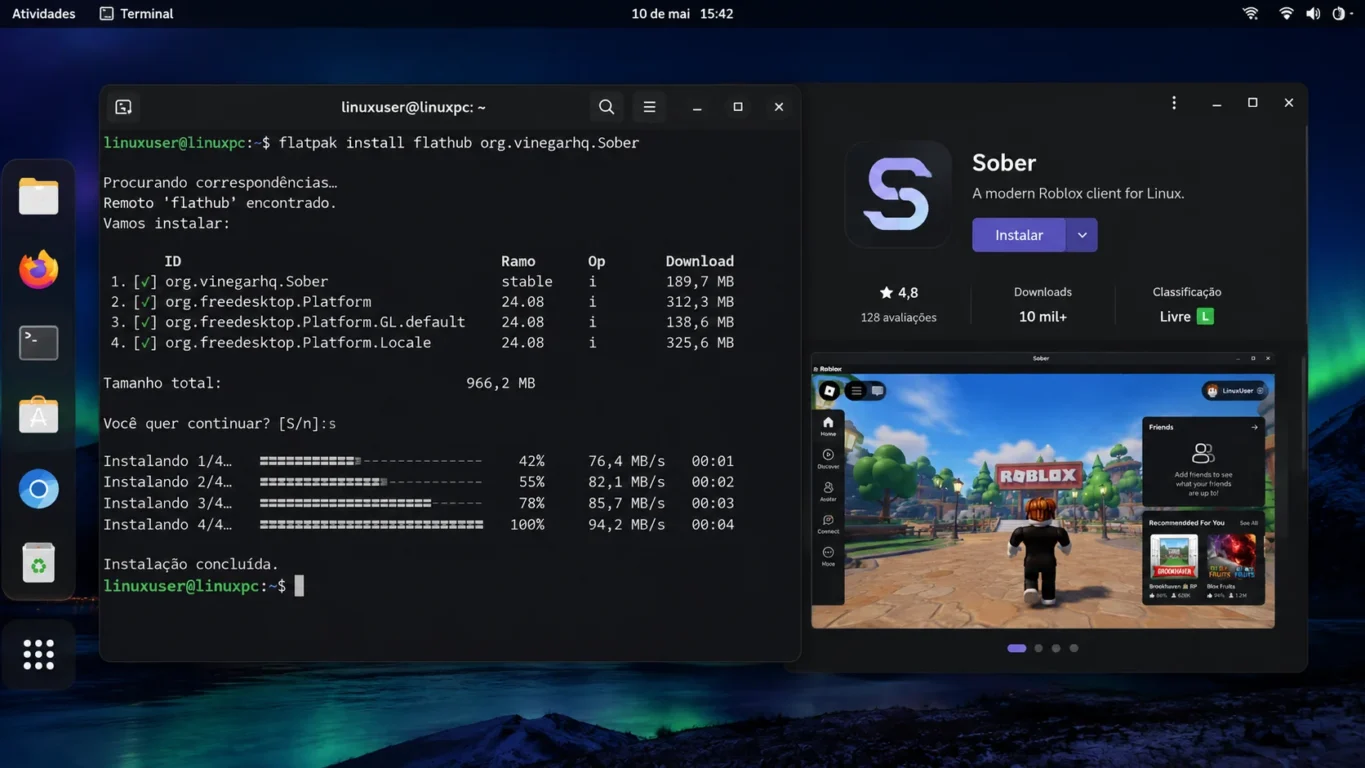The height and width of the screenshot is (768, 1365).
Task: Open the Sober screenshot preview
Action: coord(1043,490)
